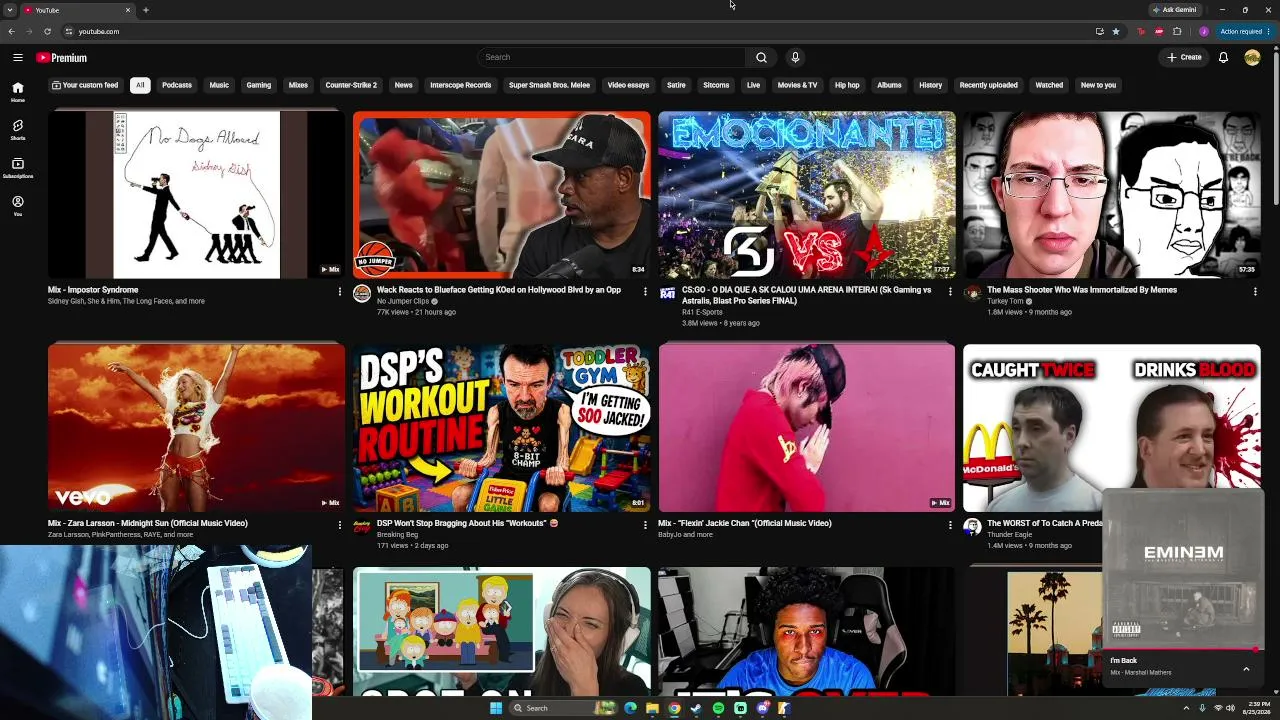Click the red ABP extension icon
Viewport: 1280px width, 720px height.
point(1159,31)
